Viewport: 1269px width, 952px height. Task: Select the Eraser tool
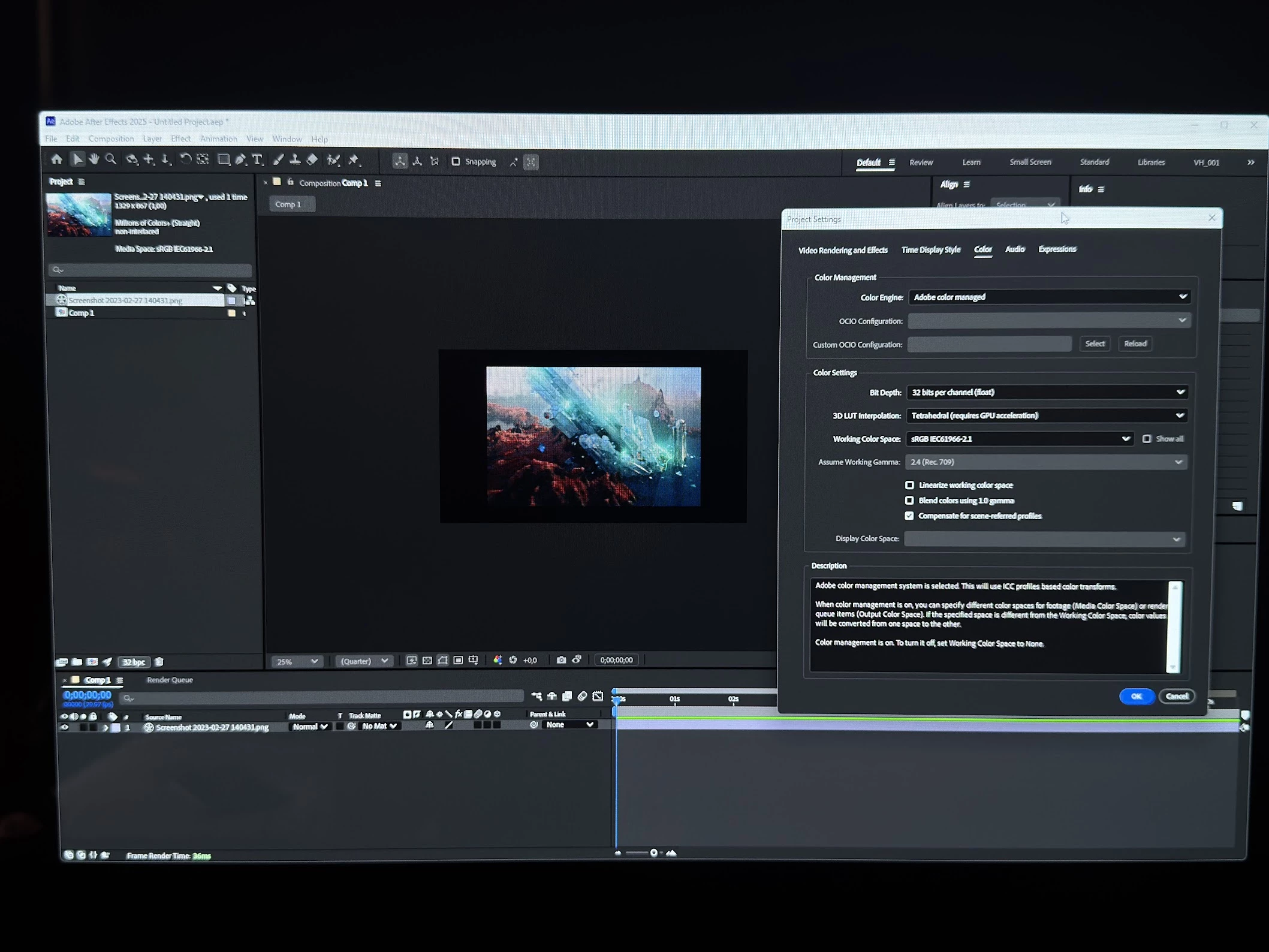(x=312, y=160)
